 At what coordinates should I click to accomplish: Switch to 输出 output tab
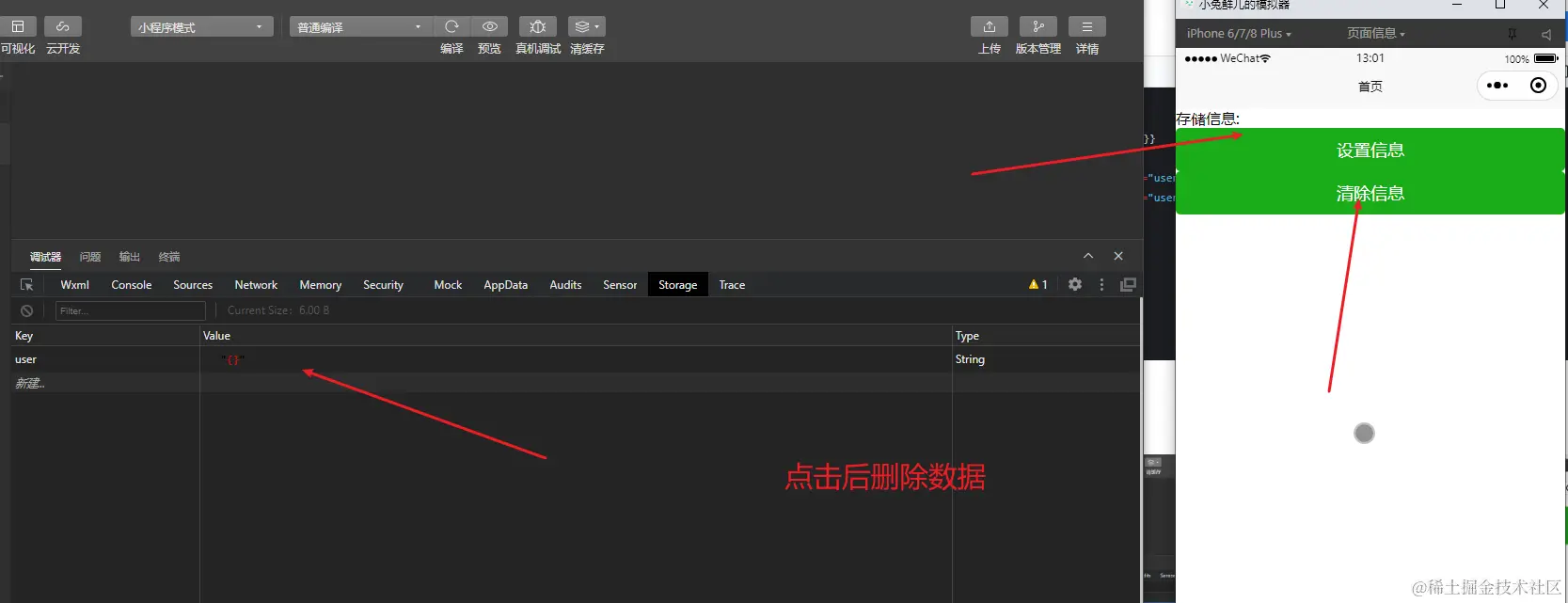pos(130,257)
